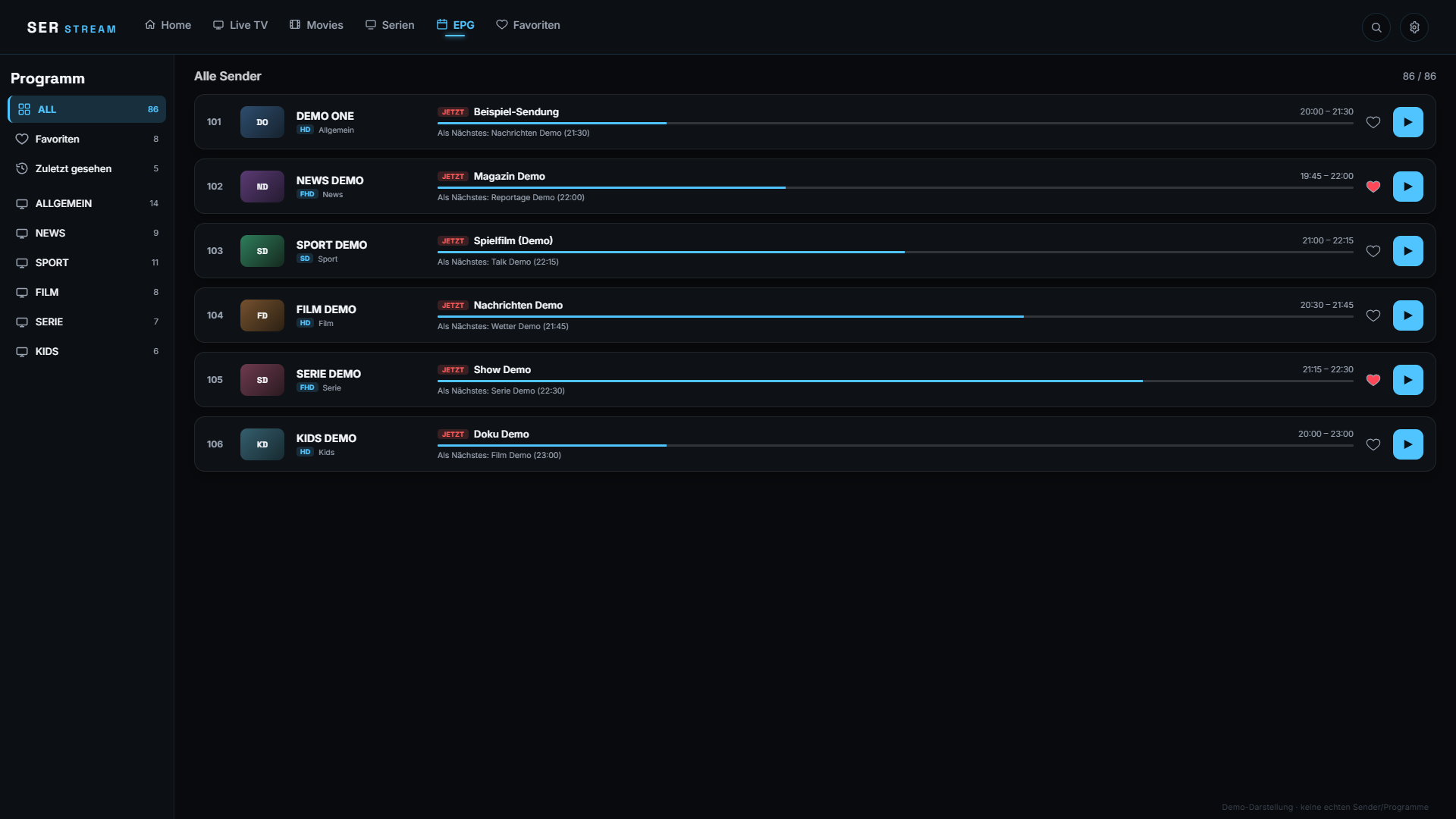Unfavorite SERIE DEMO red heart

pyautogui.click(x=1373, y=380)
